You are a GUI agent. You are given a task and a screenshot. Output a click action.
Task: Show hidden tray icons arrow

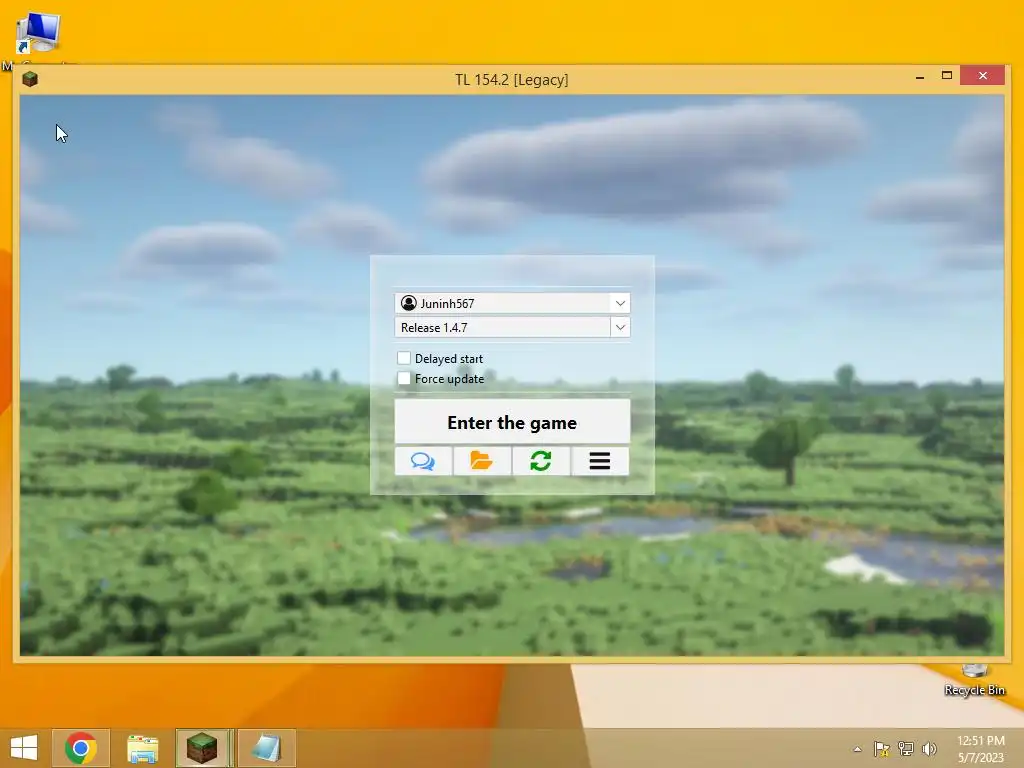click(857, 749)
